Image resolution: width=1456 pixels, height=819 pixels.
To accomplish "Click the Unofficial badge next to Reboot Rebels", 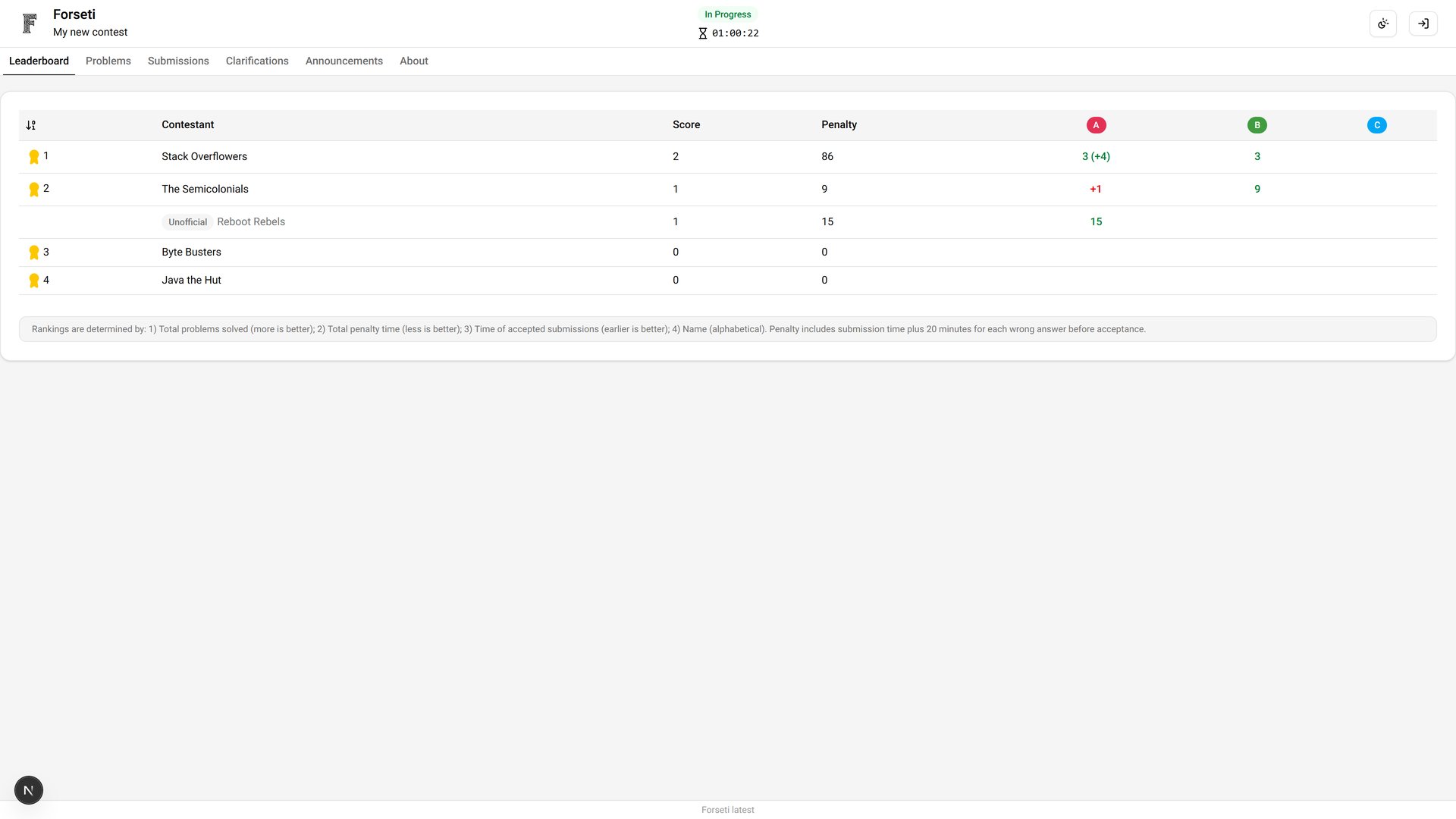I will pyautogui.click(x=187, y=221).
